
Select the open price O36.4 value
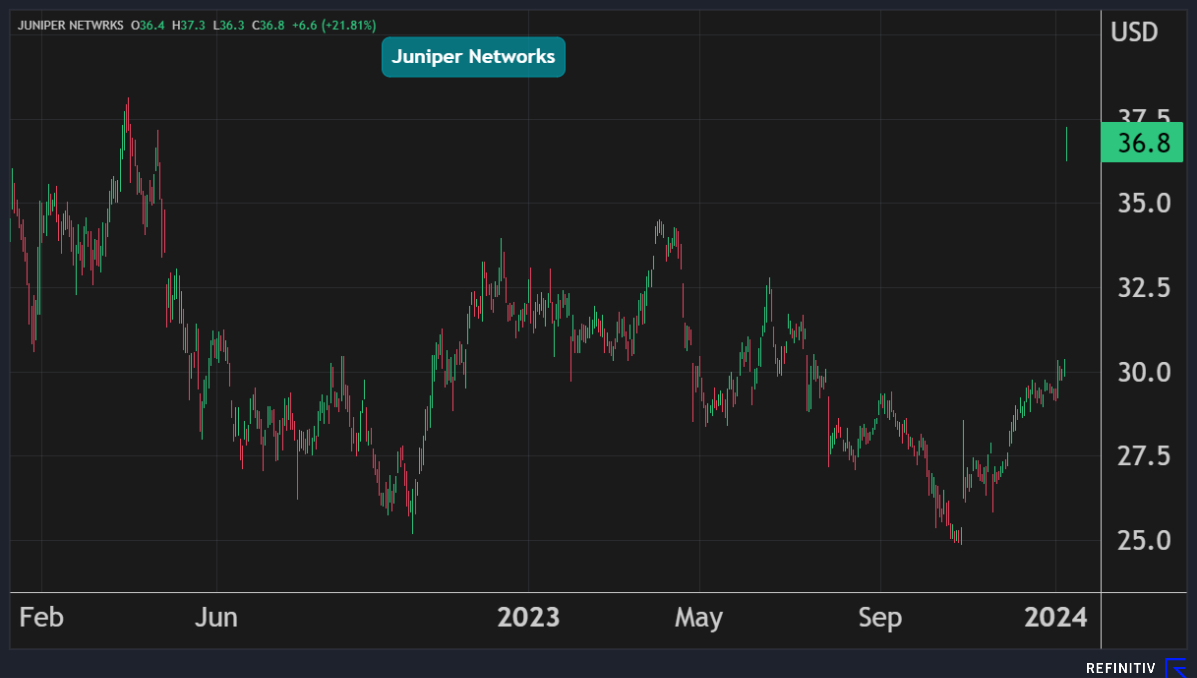(149, 24)
